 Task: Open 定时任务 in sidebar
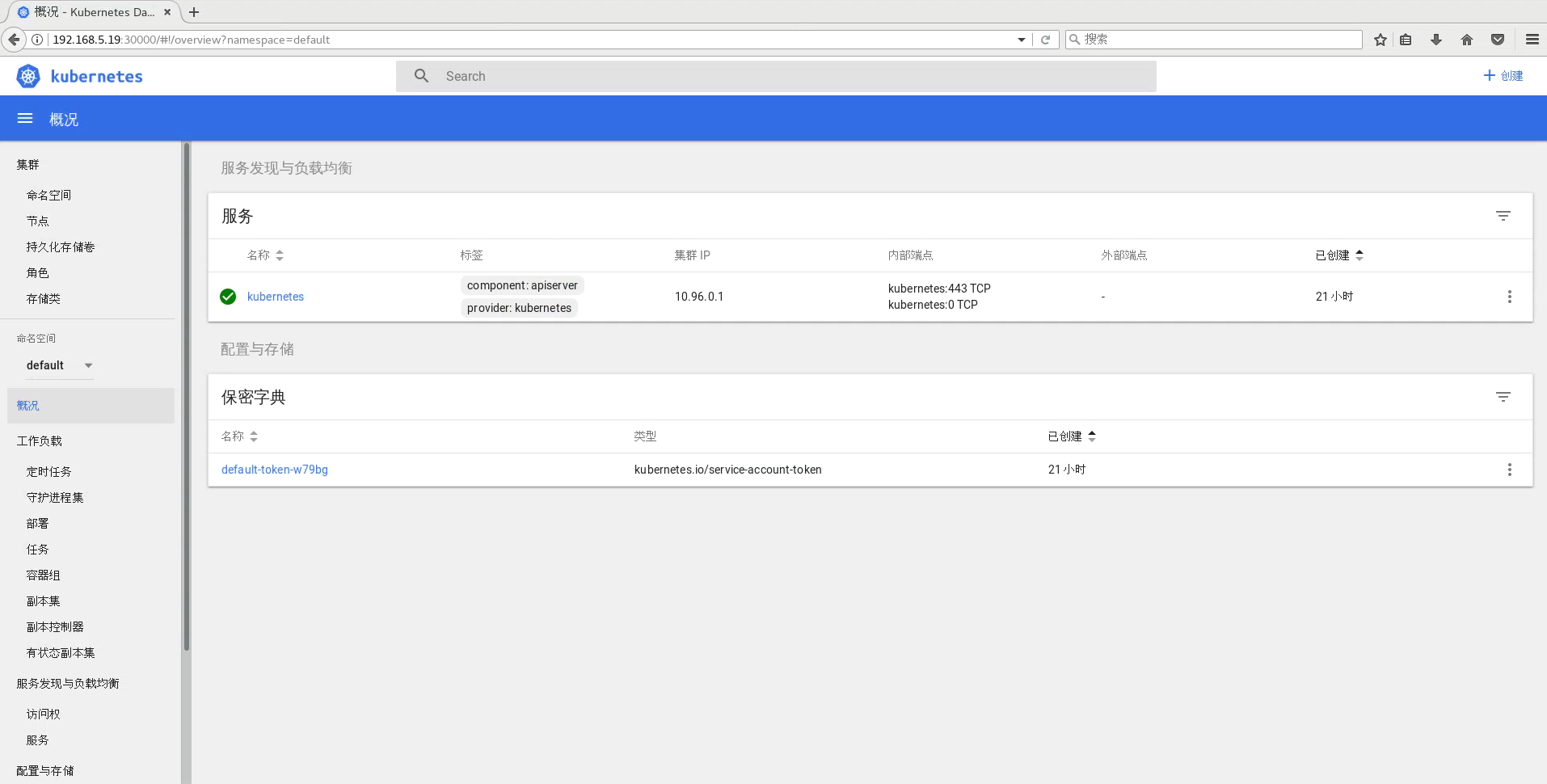48,472
